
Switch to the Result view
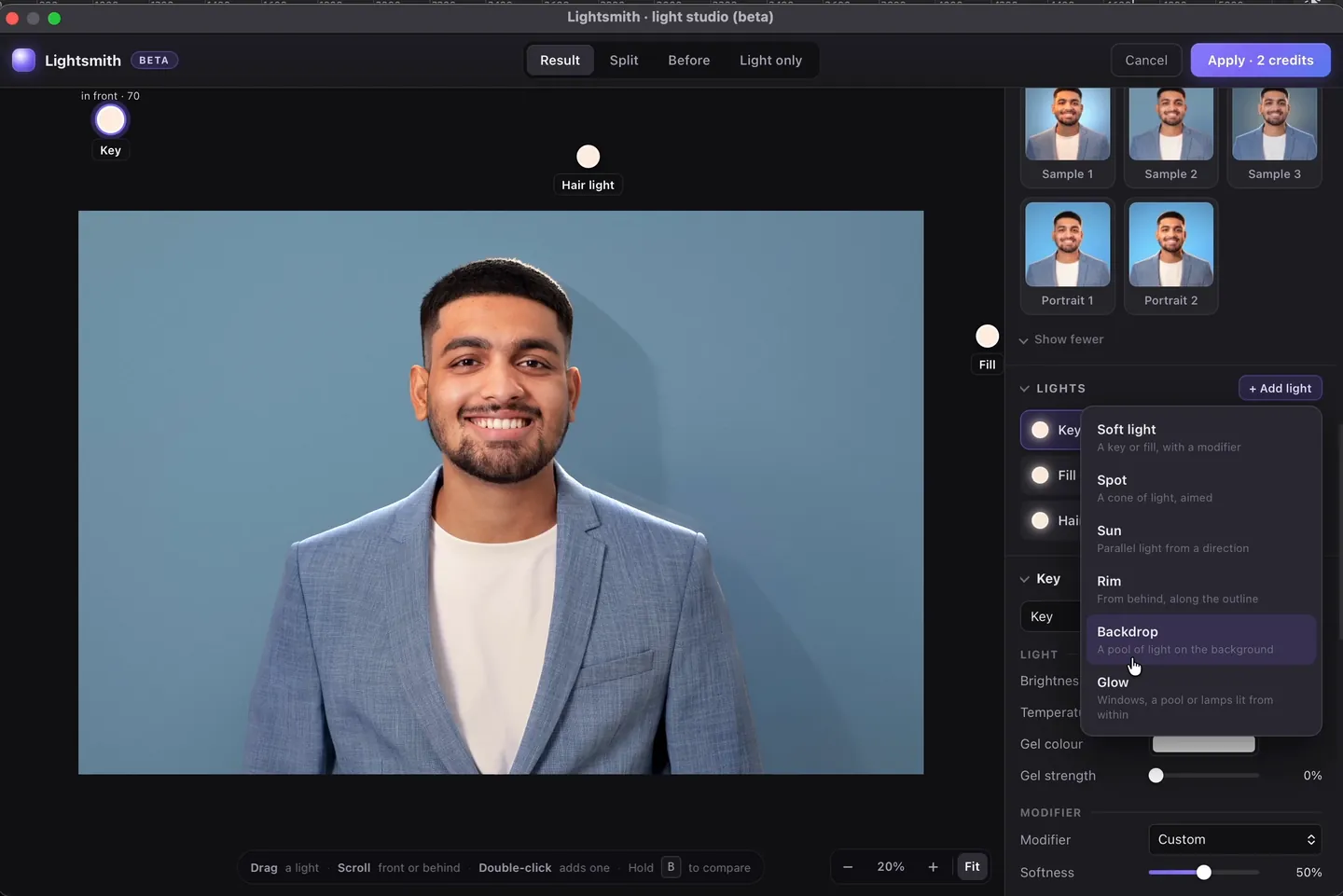(560, 61)
